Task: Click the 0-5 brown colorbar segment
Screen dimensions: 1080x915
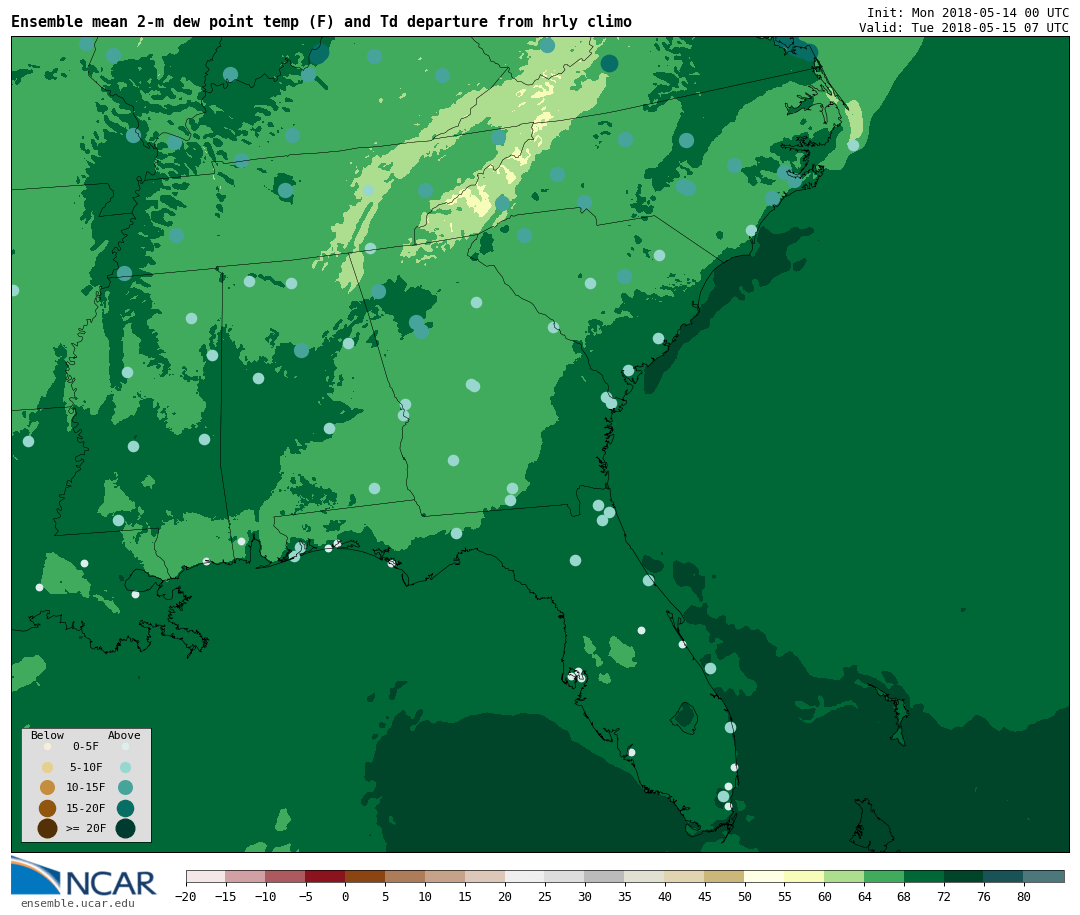Action: coord(365,877)
